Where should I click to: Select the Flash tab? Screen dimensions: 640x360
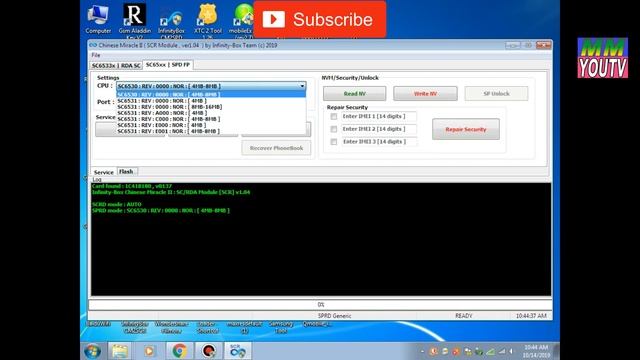point(126,171)
